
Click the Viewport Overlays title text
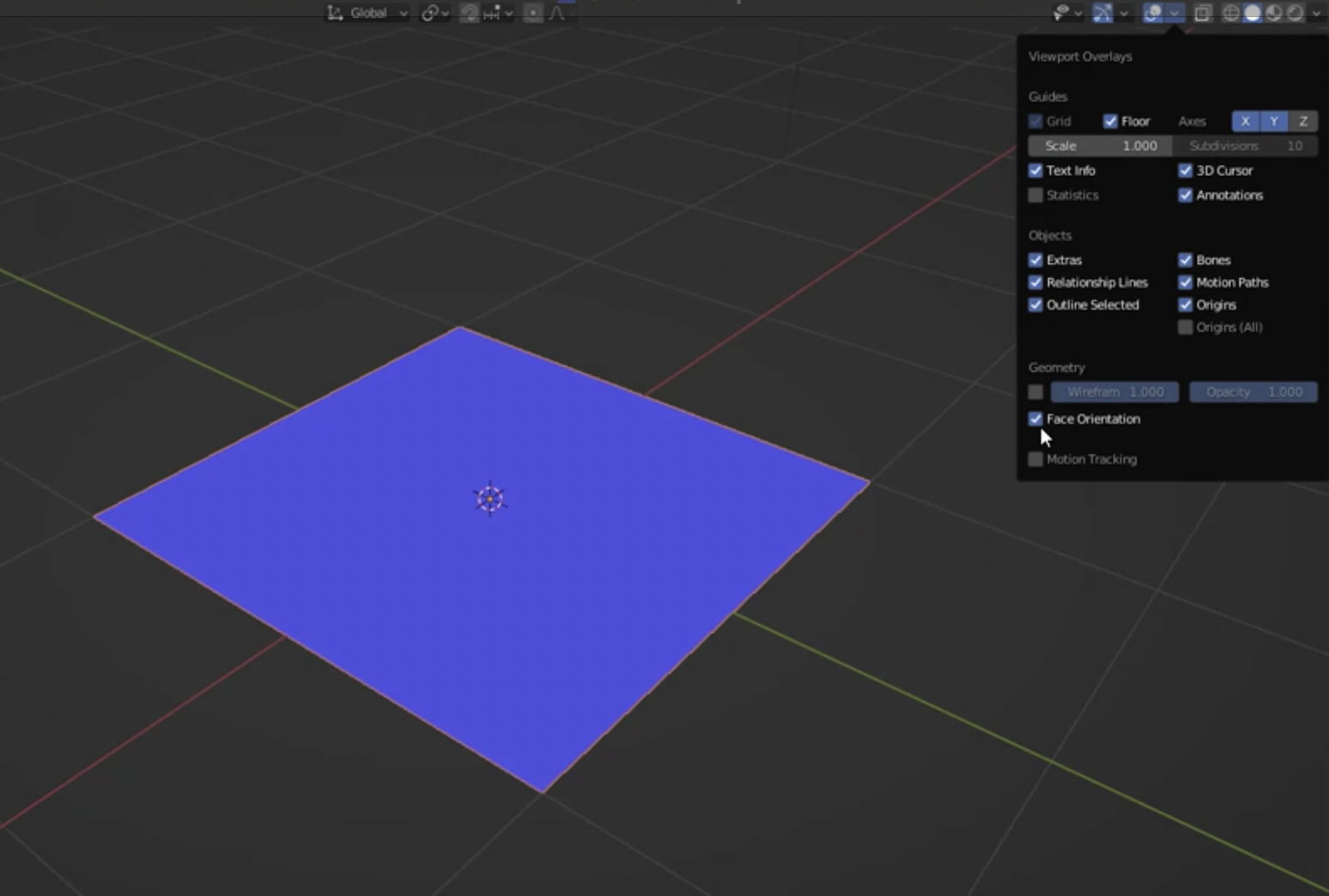1080,57
